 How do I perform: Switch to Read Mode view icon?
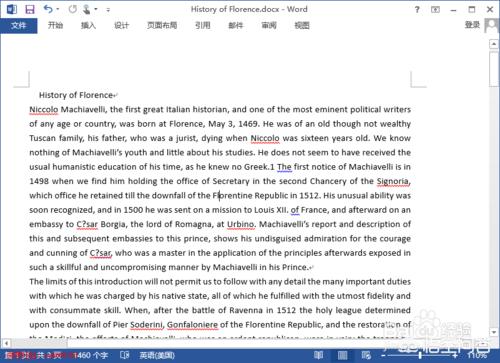[x=319, y=355]
